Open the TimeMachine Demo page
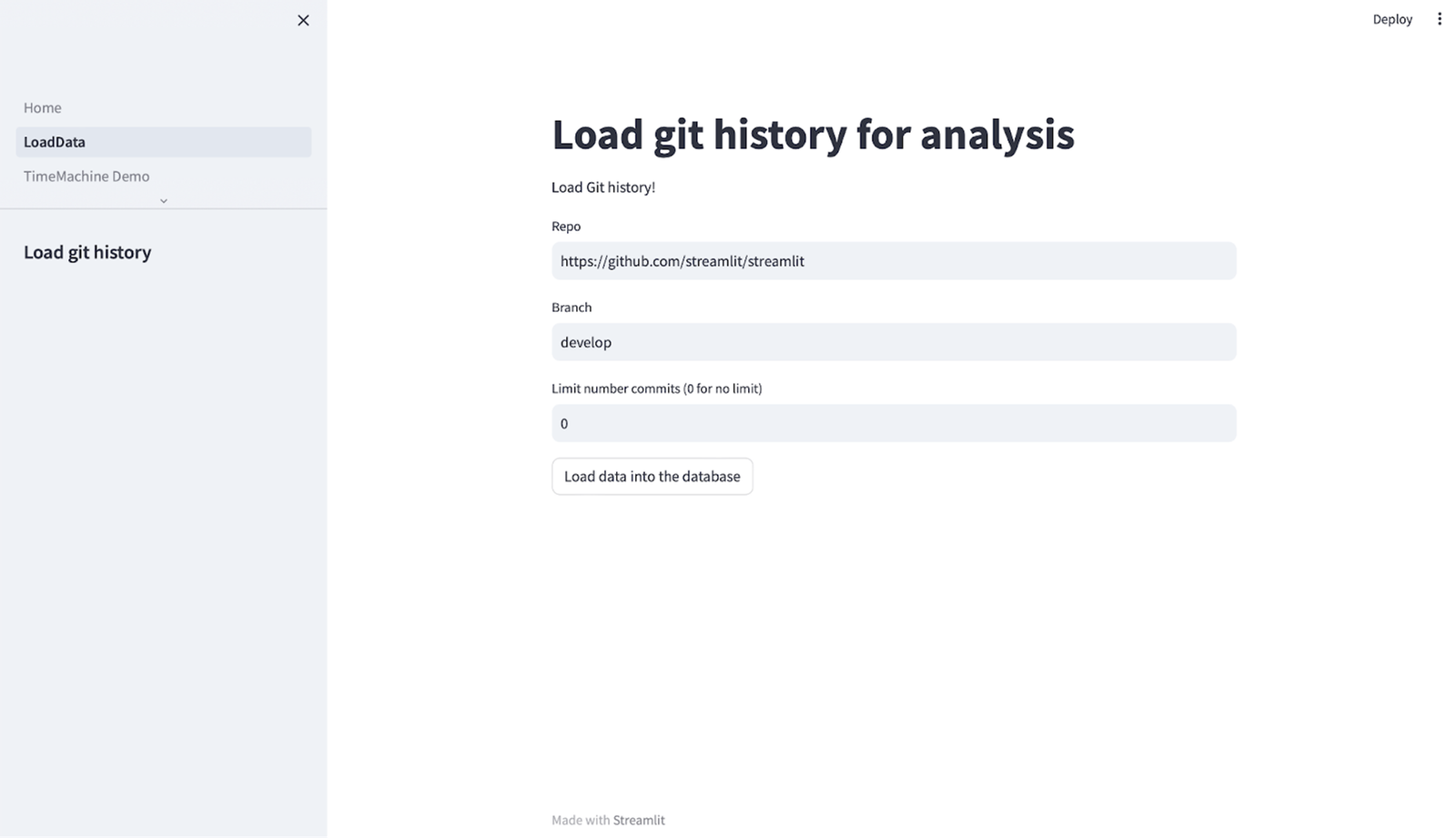 coord(86,176)
